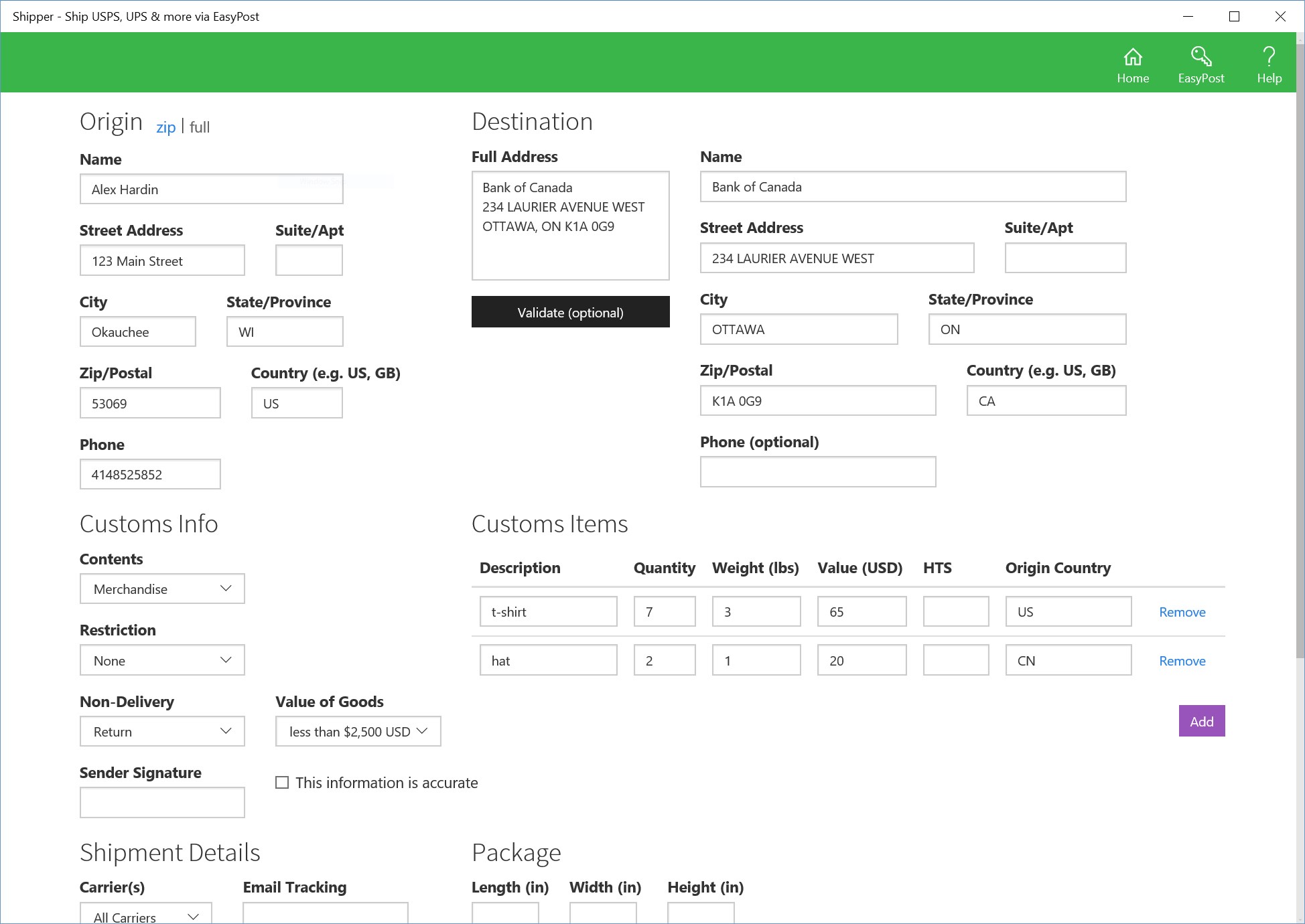The height and width of the screenshot is (924, 1305).
Task: Expand the Contents Merchandise dropdown
Action: tap(162, 589)
